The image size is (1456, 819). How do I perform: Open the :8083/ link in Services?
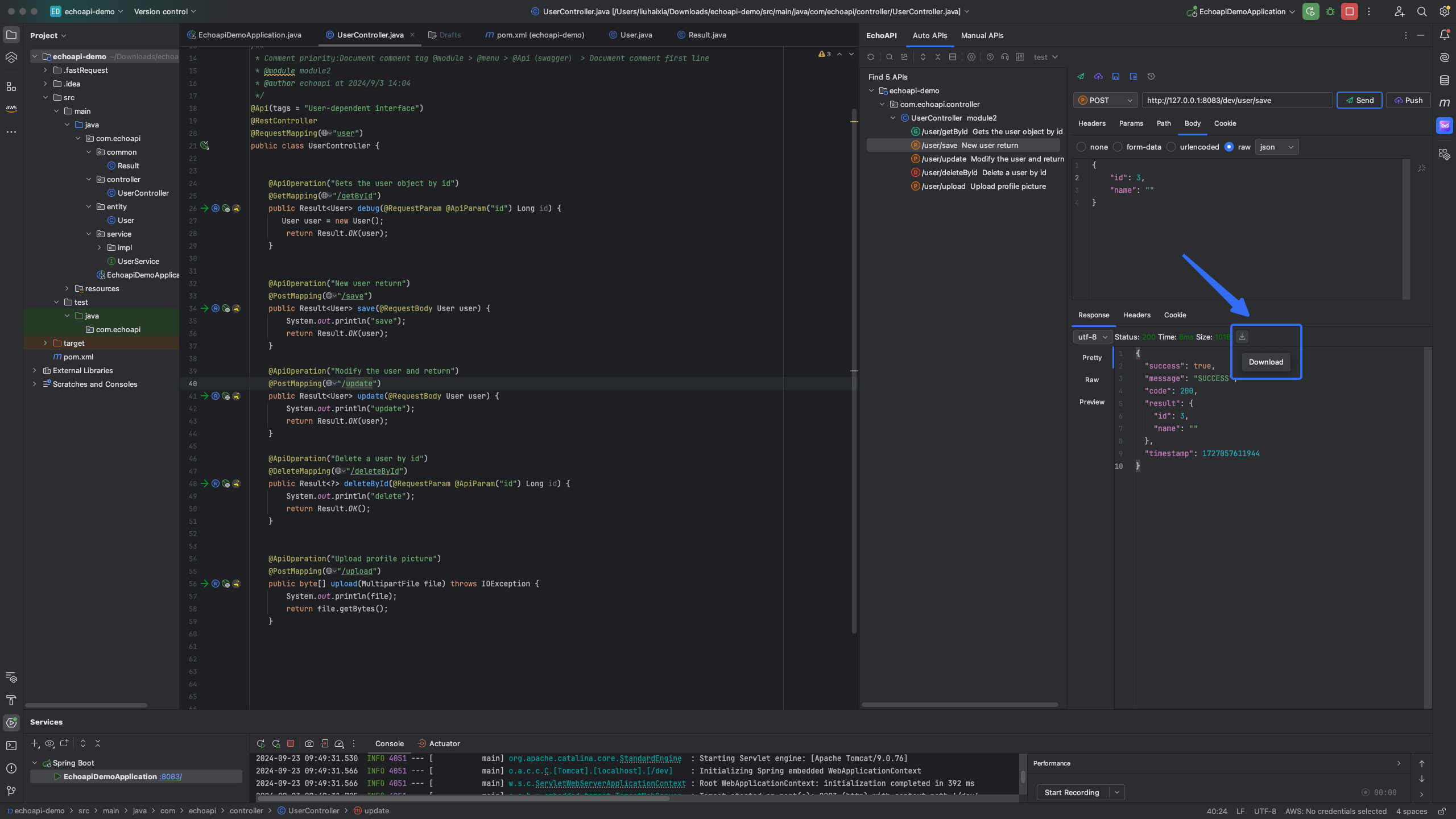(171, 776)
